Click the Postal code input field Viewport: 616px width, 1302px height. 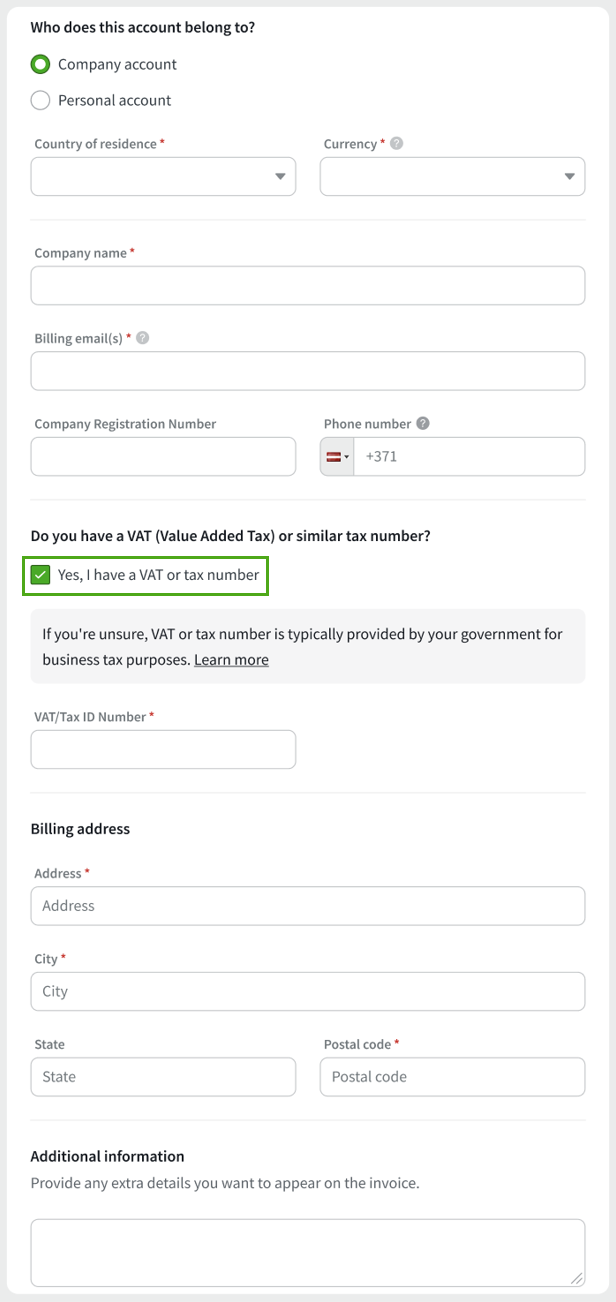(x=452, y=1077)
